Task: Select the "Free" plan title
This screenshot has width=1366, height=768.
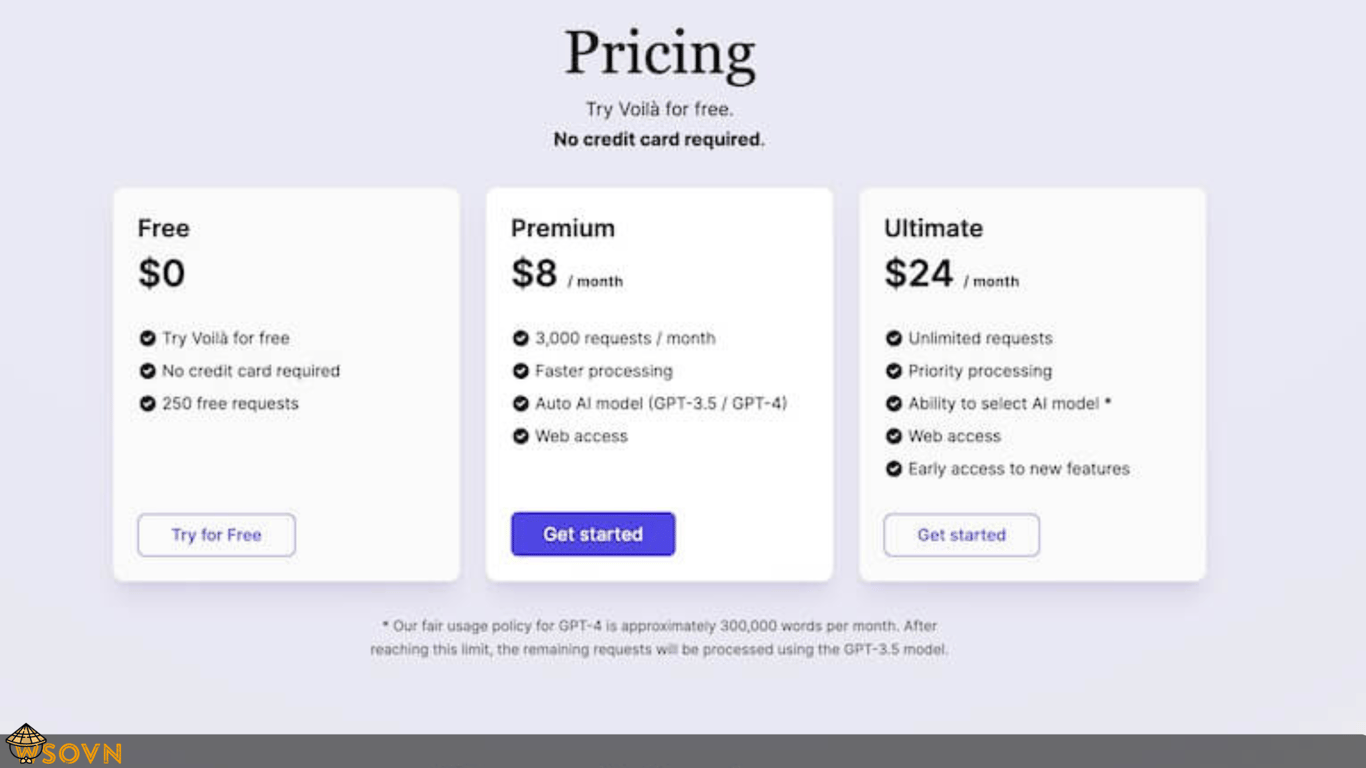Action: (x=164, y=229)
